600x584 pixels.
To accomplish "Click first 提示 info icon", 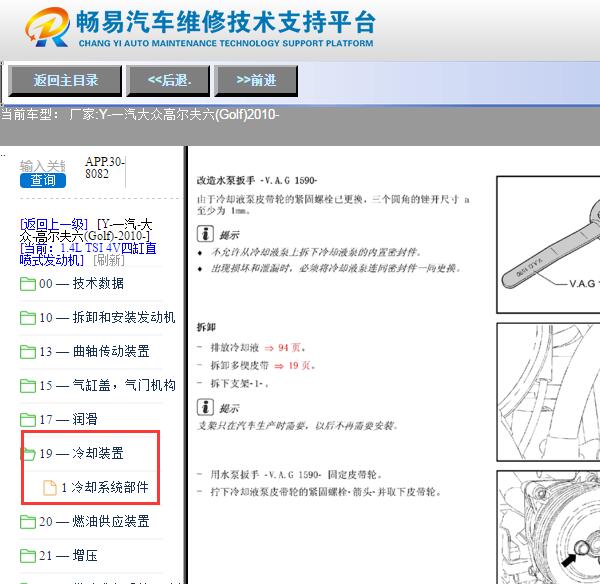I will coord(205,234).
